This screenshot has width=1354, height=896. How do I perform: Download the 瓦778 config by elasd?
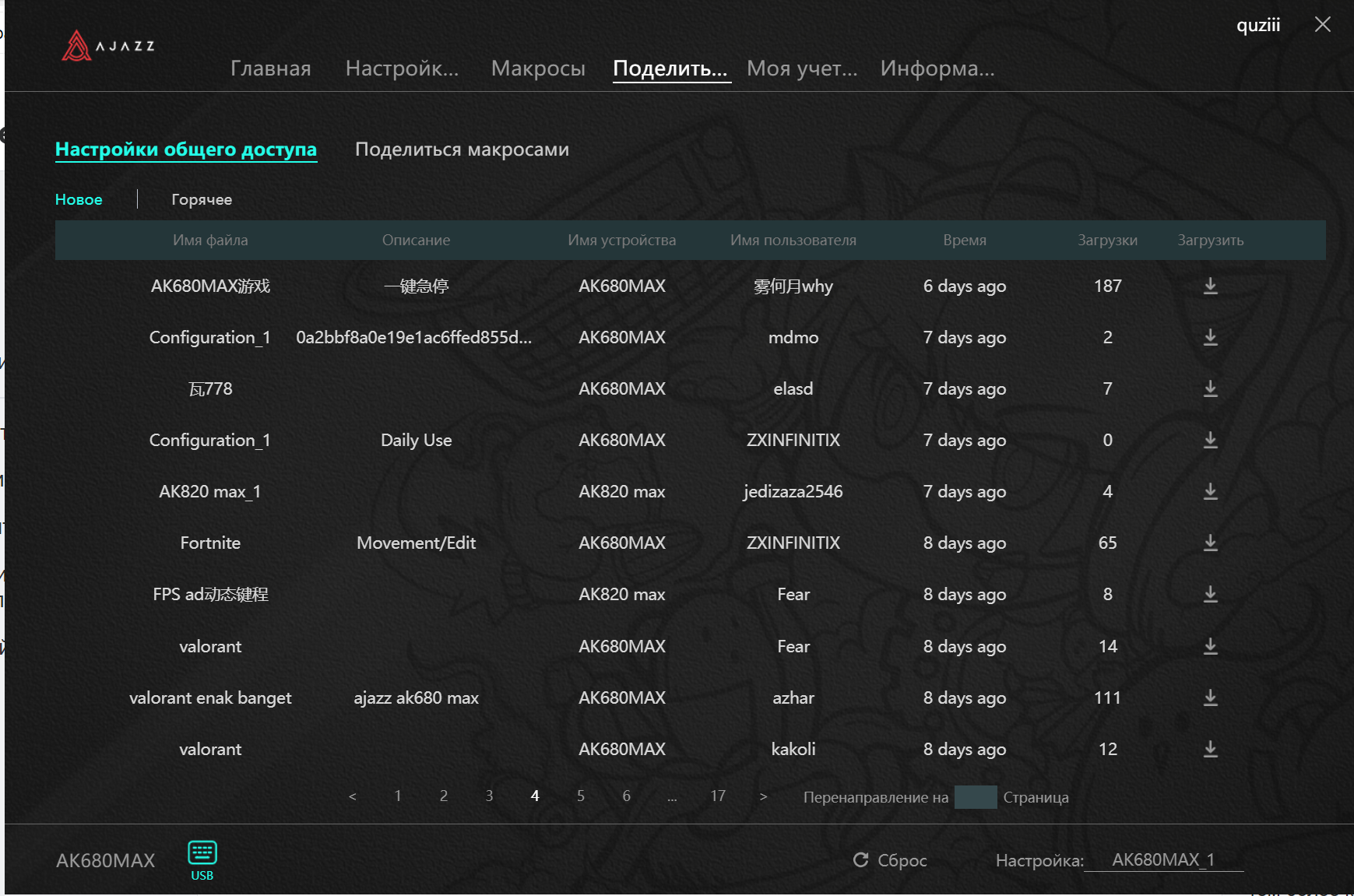[1210, 388]
